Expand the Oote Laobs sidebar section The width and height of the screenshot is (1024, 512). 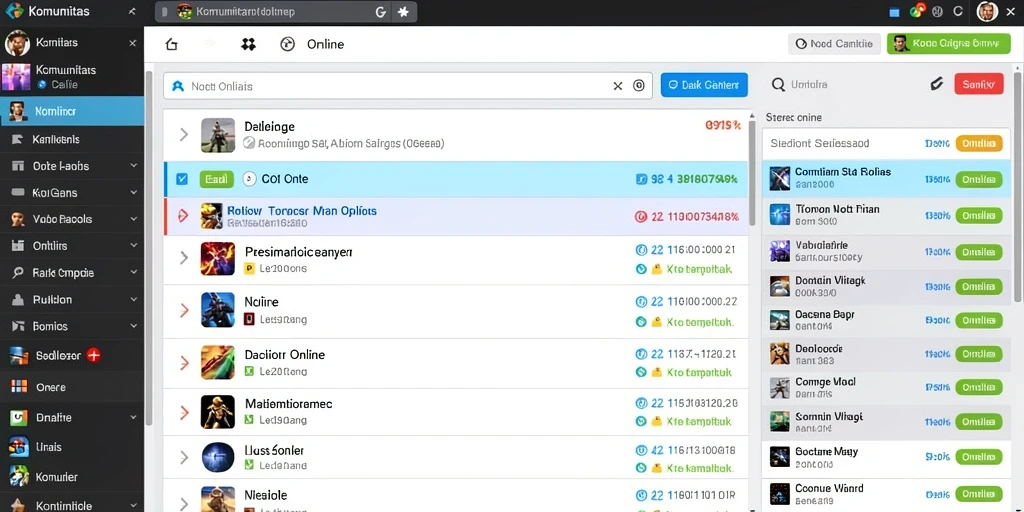click(134, 166)
